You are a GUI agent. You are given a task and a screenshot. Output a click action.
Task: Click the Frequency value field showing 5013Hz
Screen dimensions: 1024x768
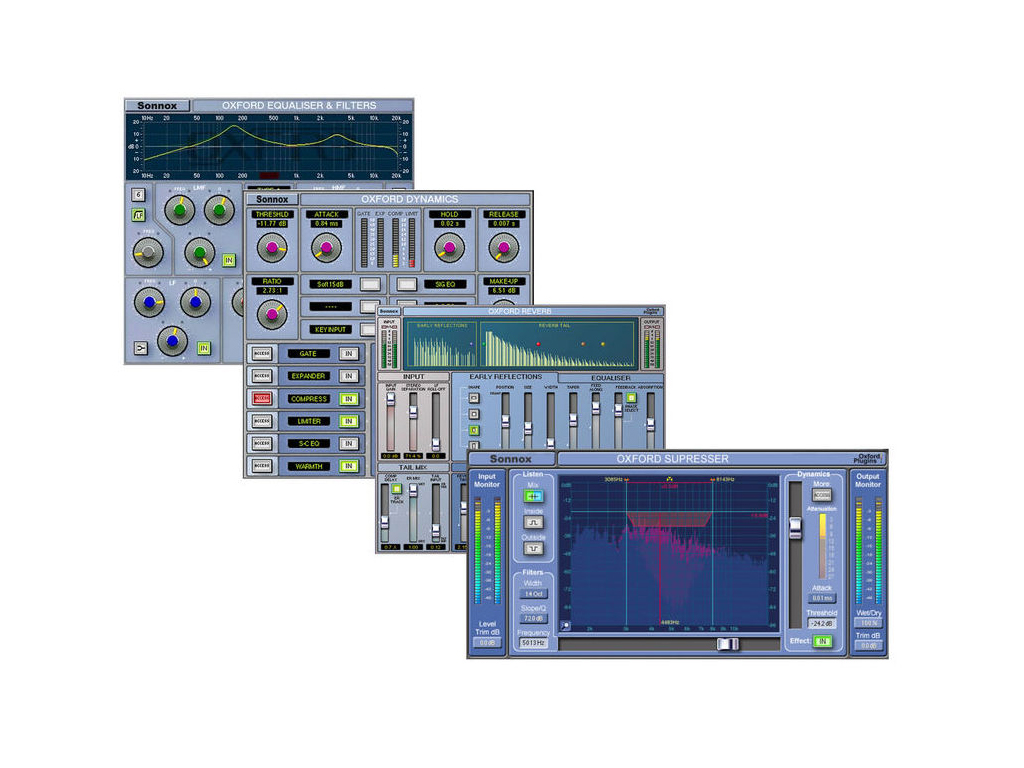534,643
